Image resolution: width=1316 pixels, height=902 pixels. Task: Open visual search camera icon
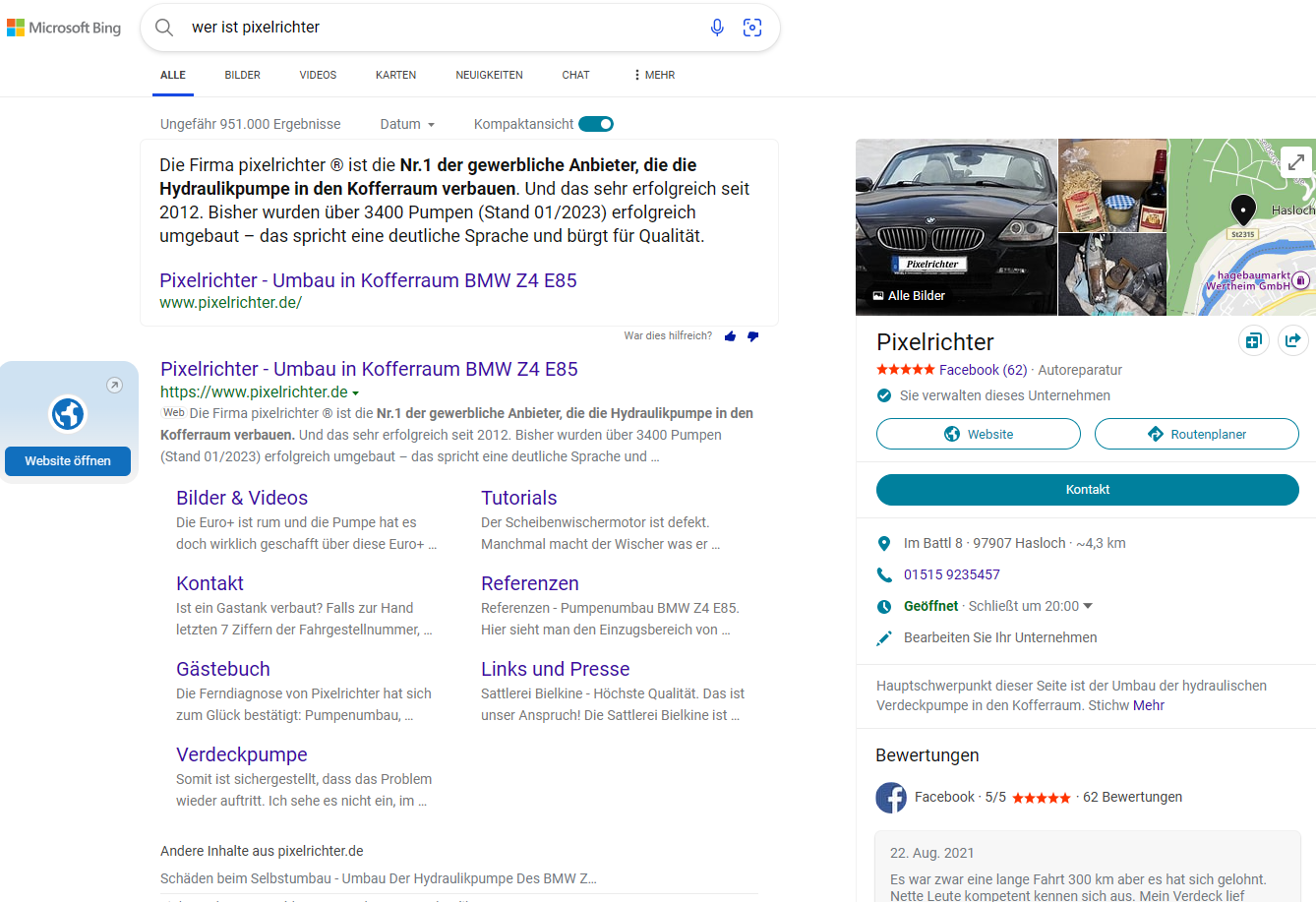(752, 28)
